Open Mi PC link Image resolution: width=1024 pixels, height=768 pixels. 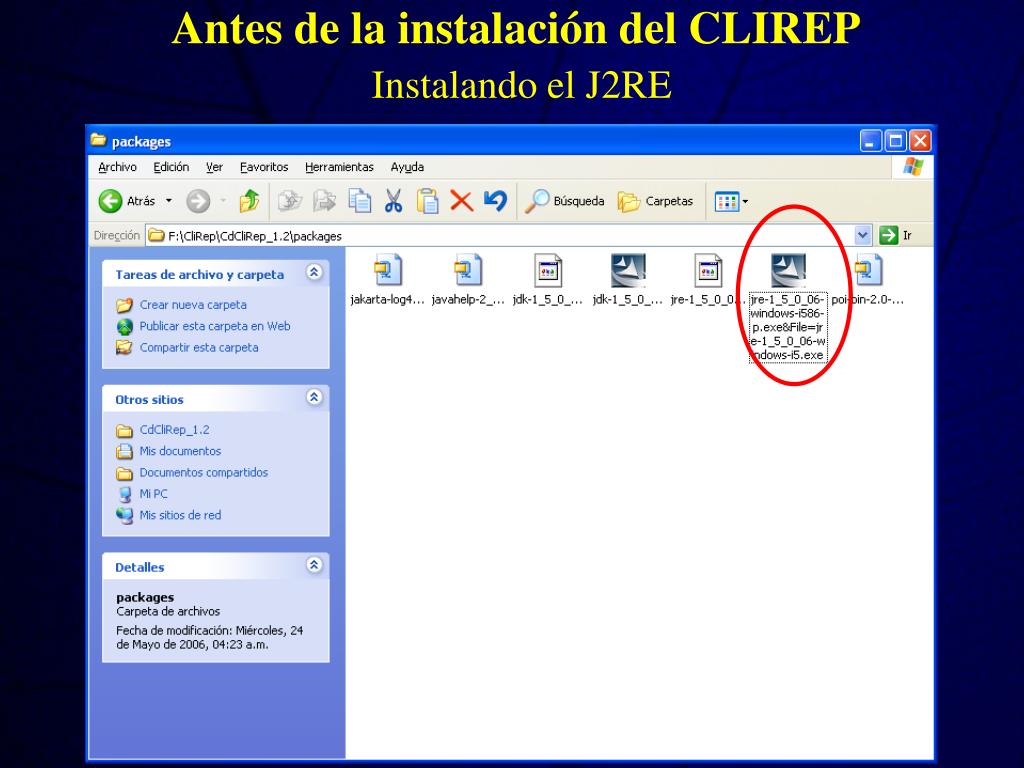pos(153,494)
